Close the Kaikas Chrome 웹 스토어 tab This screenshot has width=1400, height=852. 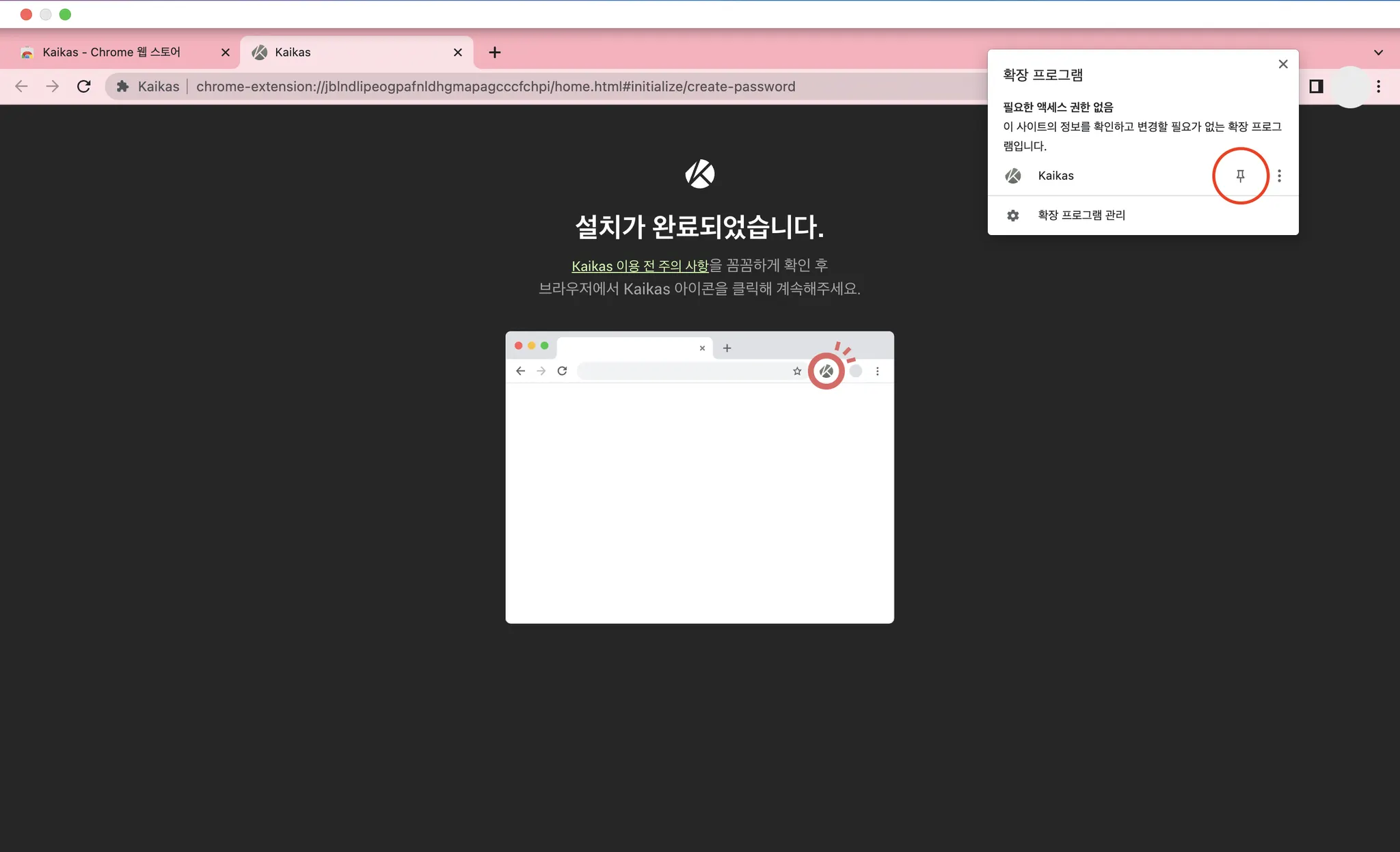[225, 53]
